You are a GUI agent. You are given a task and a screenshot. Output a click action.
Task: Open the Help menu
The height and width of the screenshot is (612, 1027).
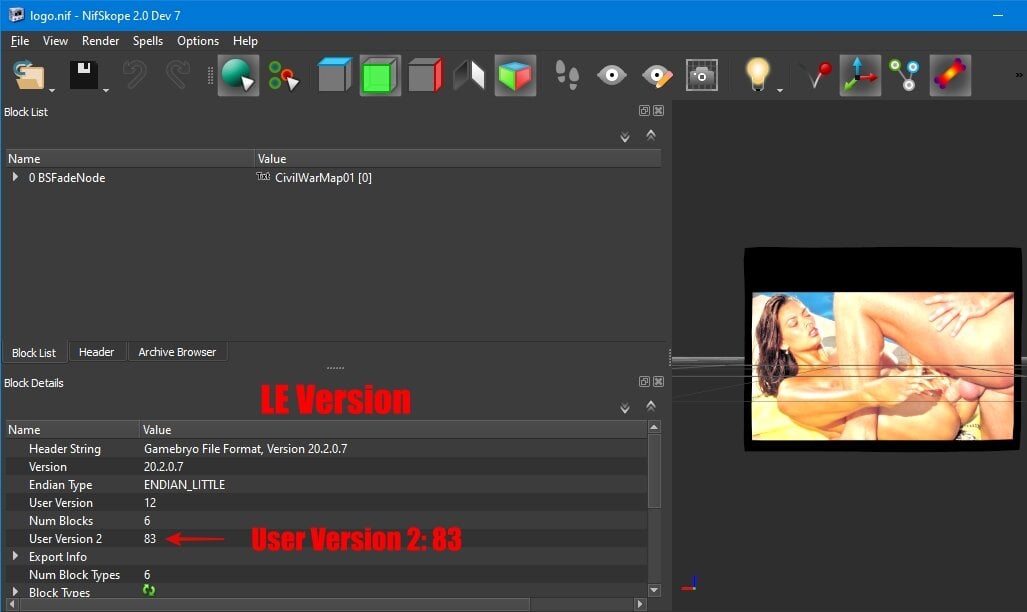click(245, 41)
